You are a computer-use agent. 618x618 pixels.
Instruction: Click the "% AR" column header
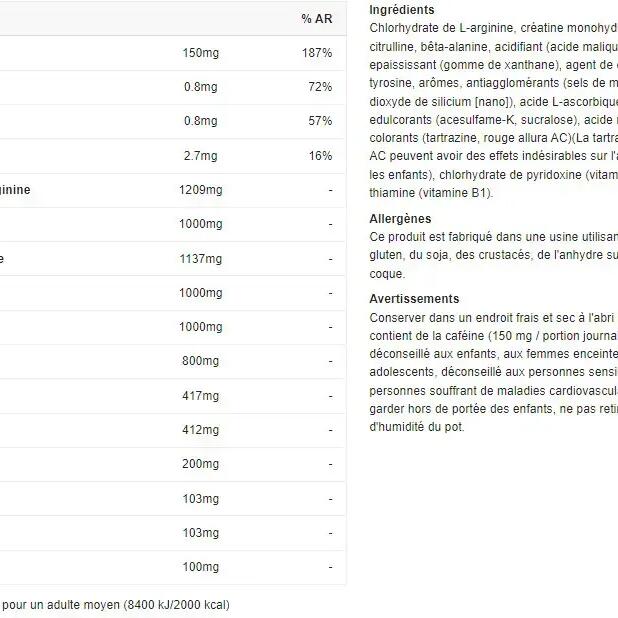tap(316, 19)
